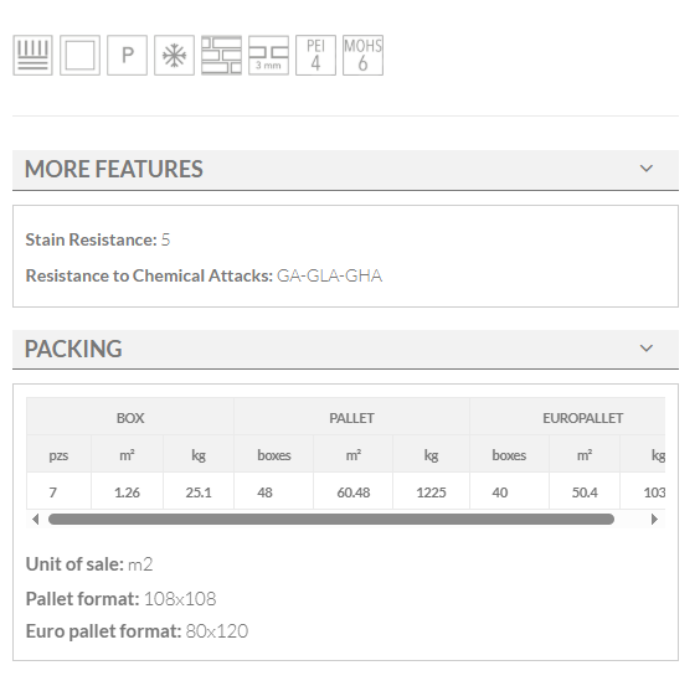This screenshot has width=700, height=700.
Task: Click the packing table horizontal scrollbar thumb
Action: pos(330,520)
